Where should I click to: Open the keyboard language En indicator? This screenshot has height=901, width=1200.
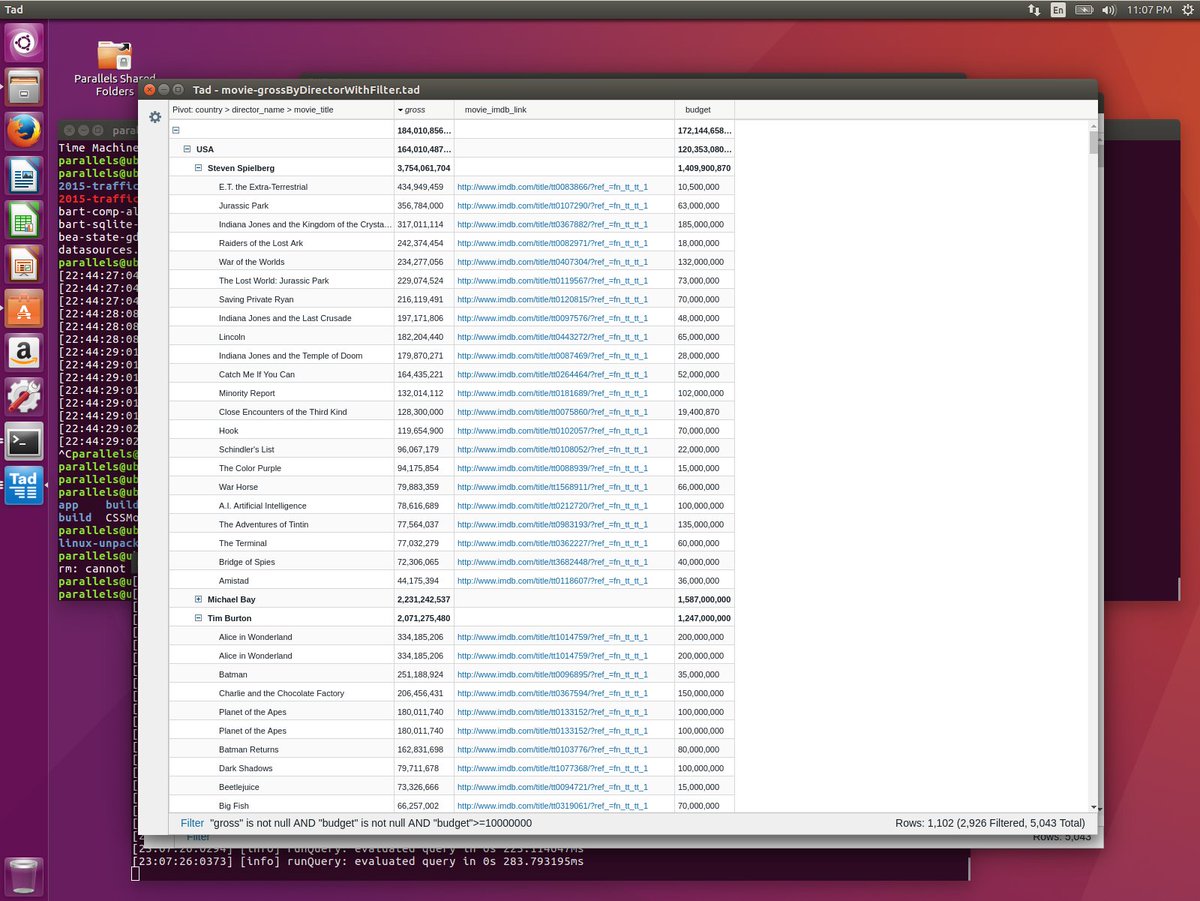1058,9
